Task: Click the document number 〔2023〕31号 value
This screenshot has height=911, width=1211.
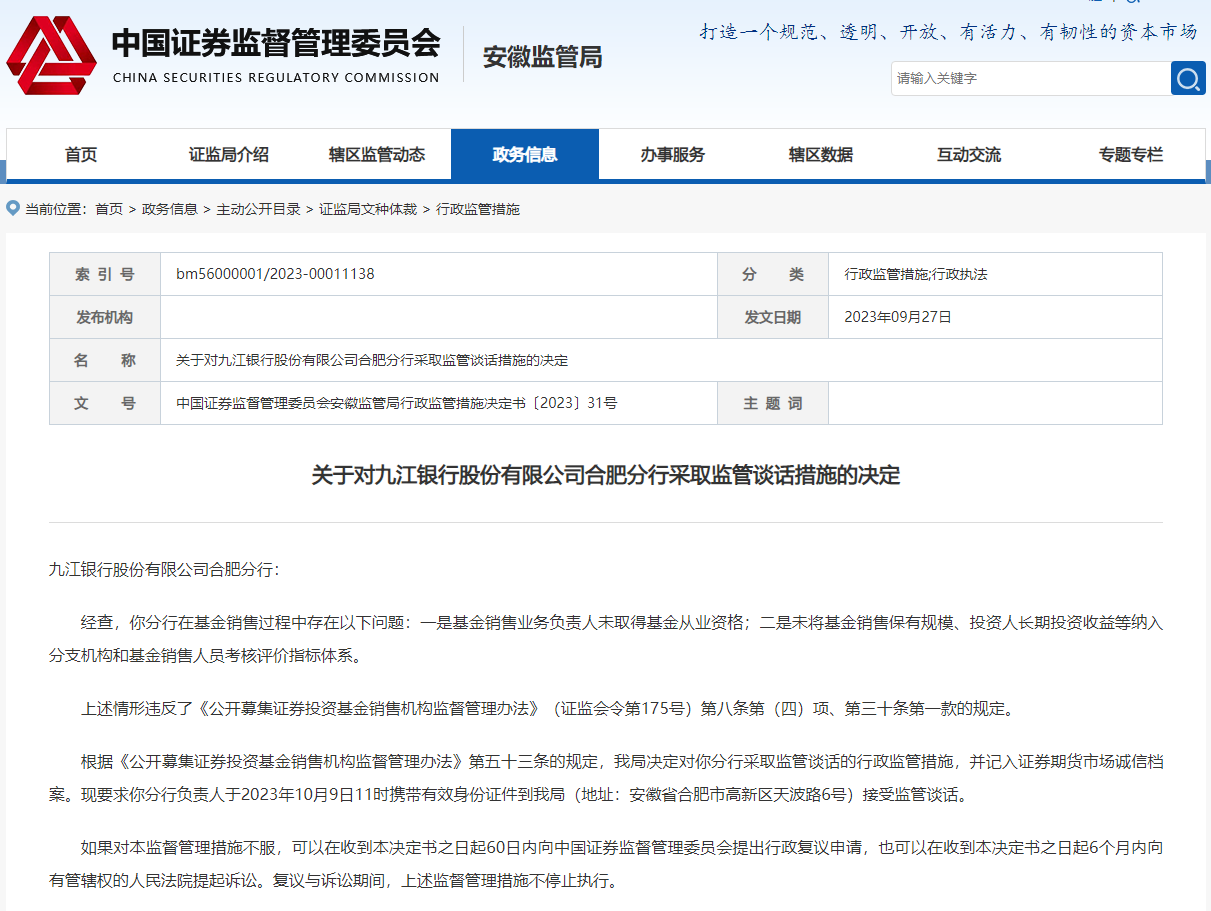Action: tap(396, 403)
